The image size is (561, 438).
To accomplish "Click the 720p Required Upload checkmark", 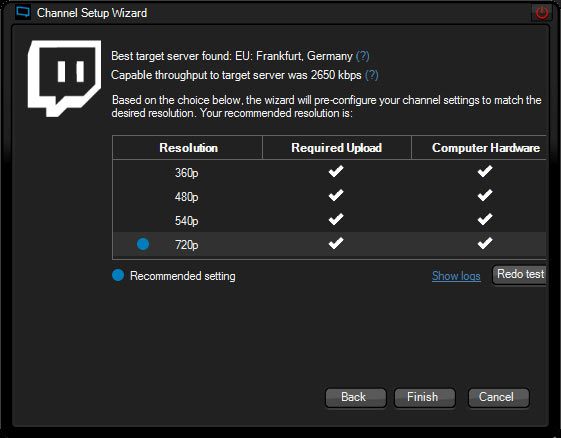I will click(x=336, y=243).
